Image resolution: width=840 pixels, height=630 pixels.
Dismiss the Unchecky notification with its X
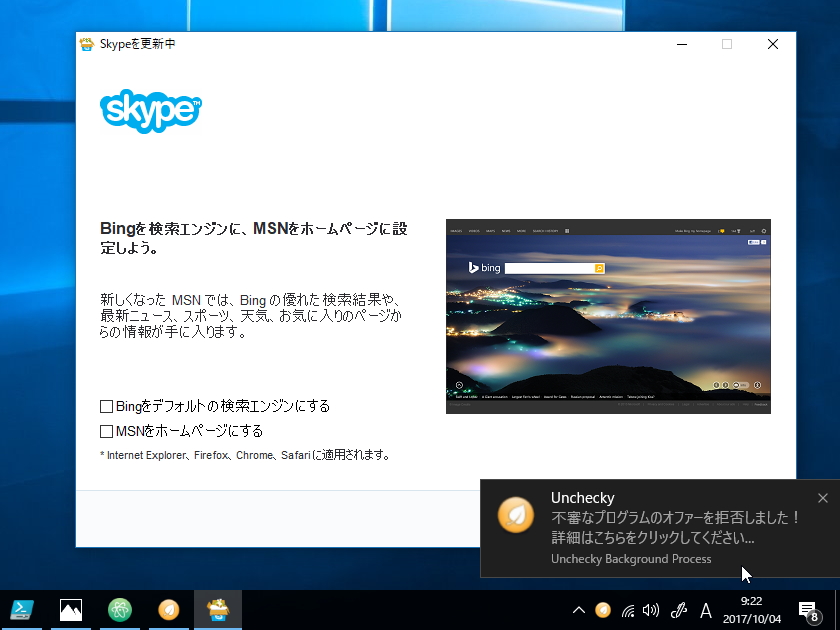point(822,497)
